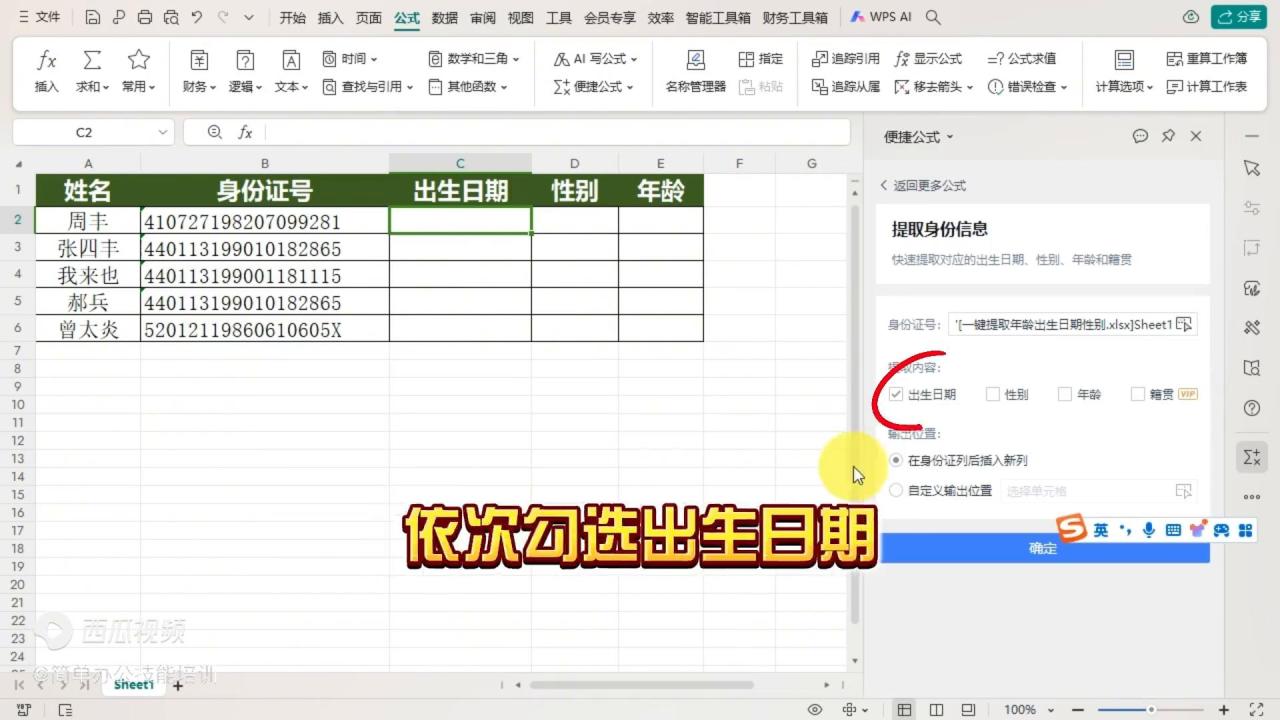Image resolution: width=1280 pixels, height=720 pixels.
Task: Click the help question mark in right sidebar
Action: pos(1251,408)
